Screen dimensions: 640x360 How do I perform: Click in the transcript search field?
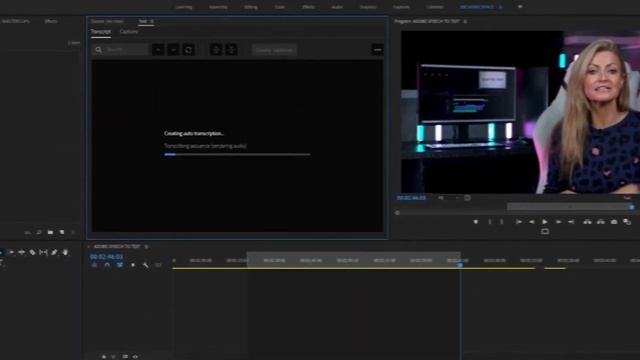click(121, 50)
